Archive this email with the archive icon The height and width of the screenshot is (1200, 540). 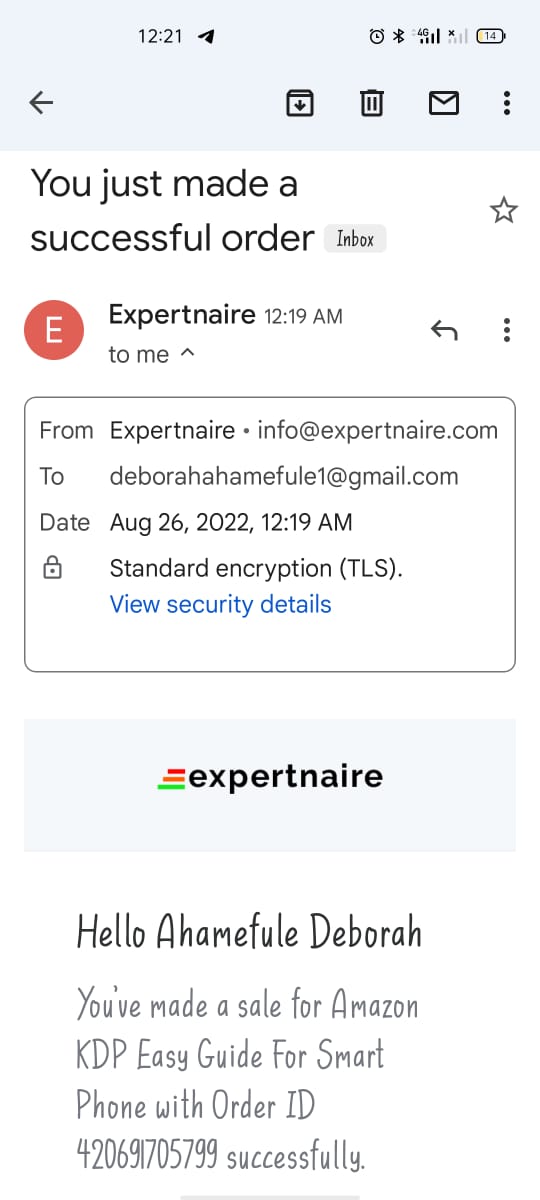point(300,102)
